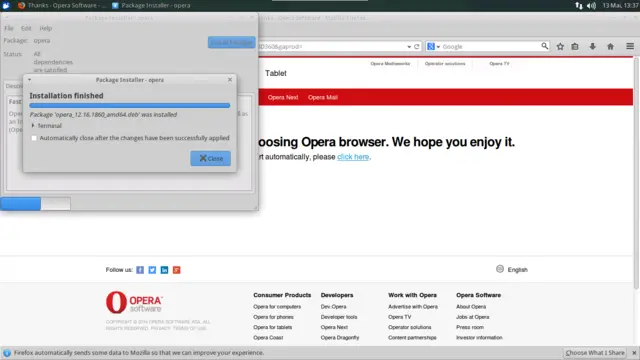Select the Tablet tab
Screen dimensions: 640x360
tap(276, 73)
